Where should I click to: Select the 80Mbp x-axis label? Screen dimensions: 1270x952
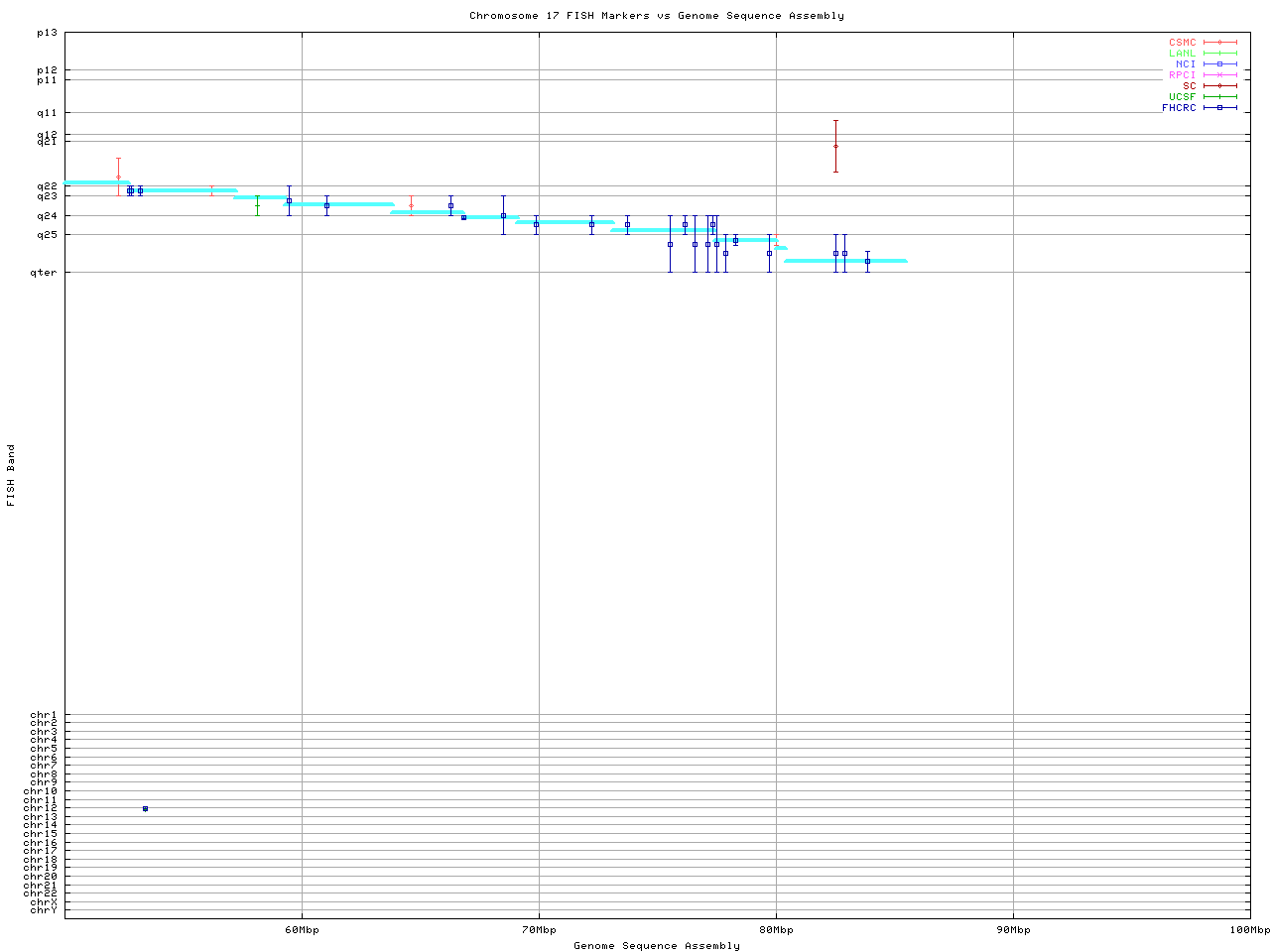(x=776, y=930)
